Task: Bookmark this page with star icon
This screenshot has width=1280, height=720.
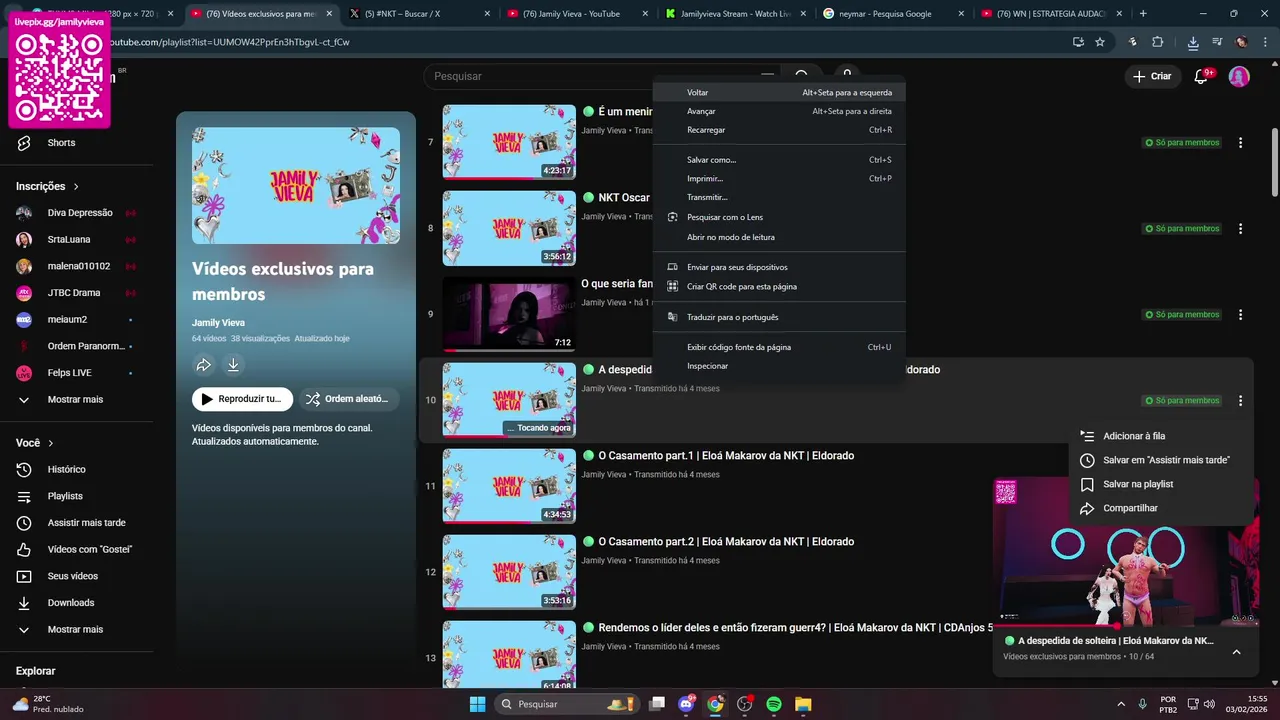Action: pos(1100,42)
